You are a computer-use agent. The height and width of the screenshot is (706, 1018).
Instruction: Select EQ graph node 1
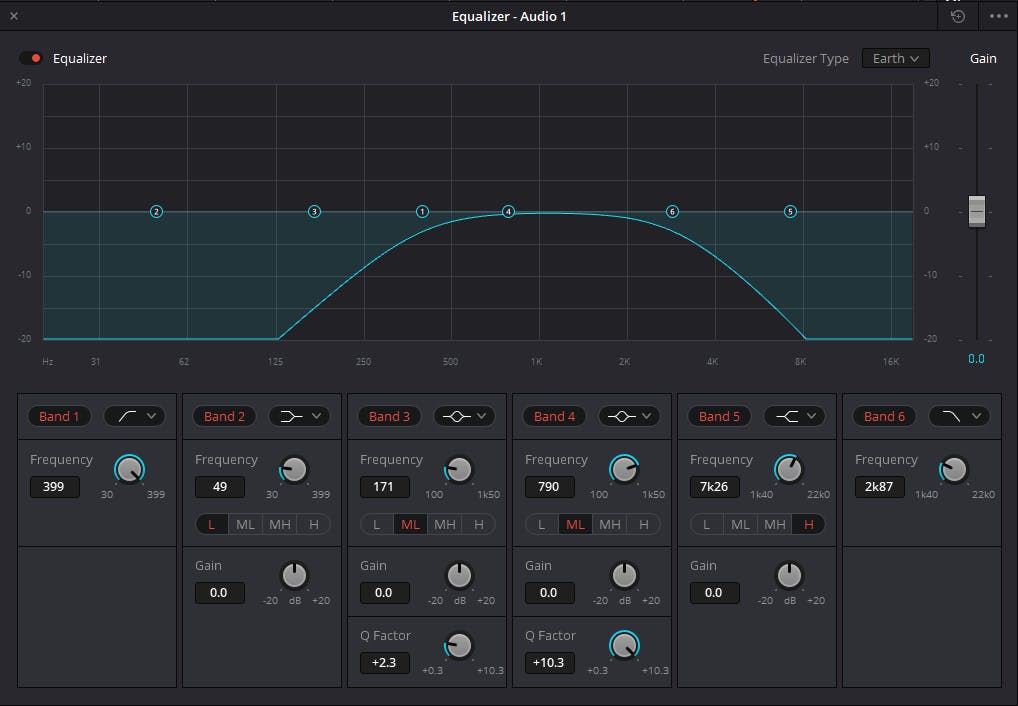[422, 212]
